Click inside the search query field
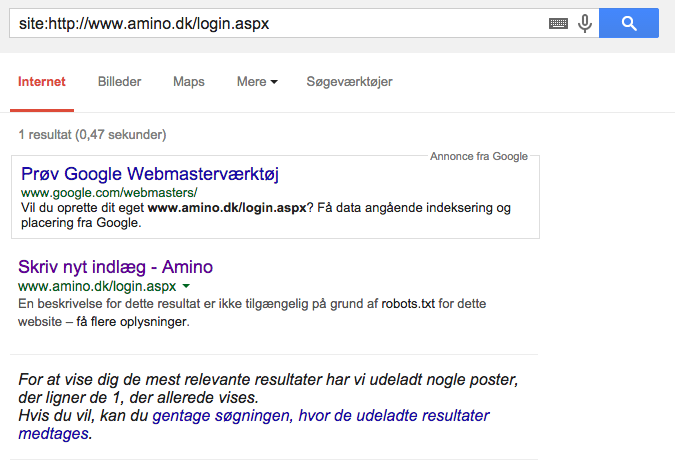 270,24
